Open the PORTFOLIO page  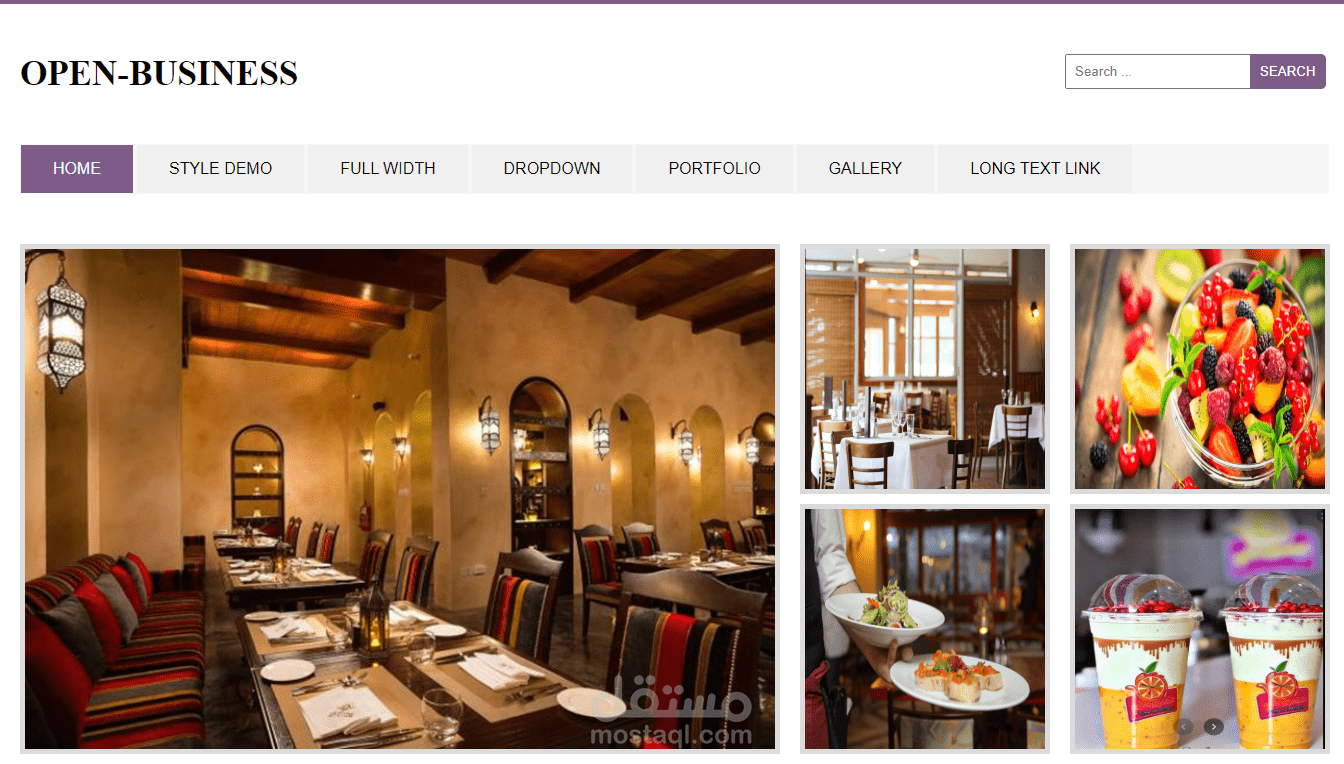tap(714, 169)
